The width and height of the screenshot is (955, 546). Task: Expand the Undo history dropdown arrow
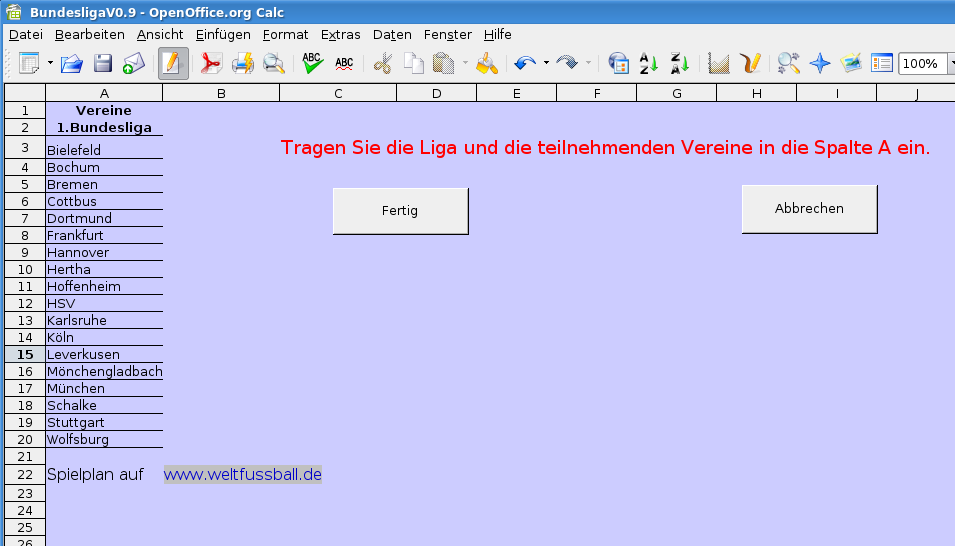[546, 64]
